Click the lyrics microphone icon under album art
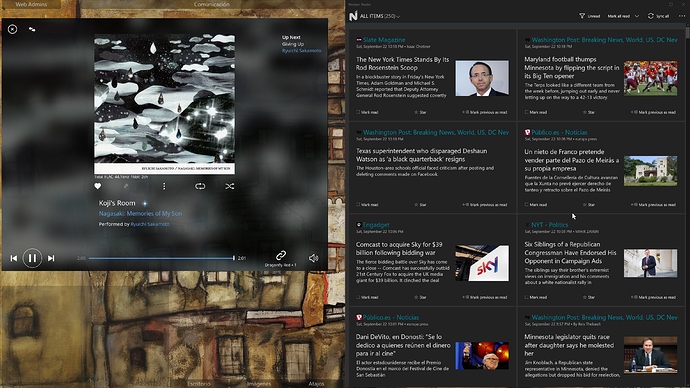Screen dimensions: 690x388 (x=126, y=186)
